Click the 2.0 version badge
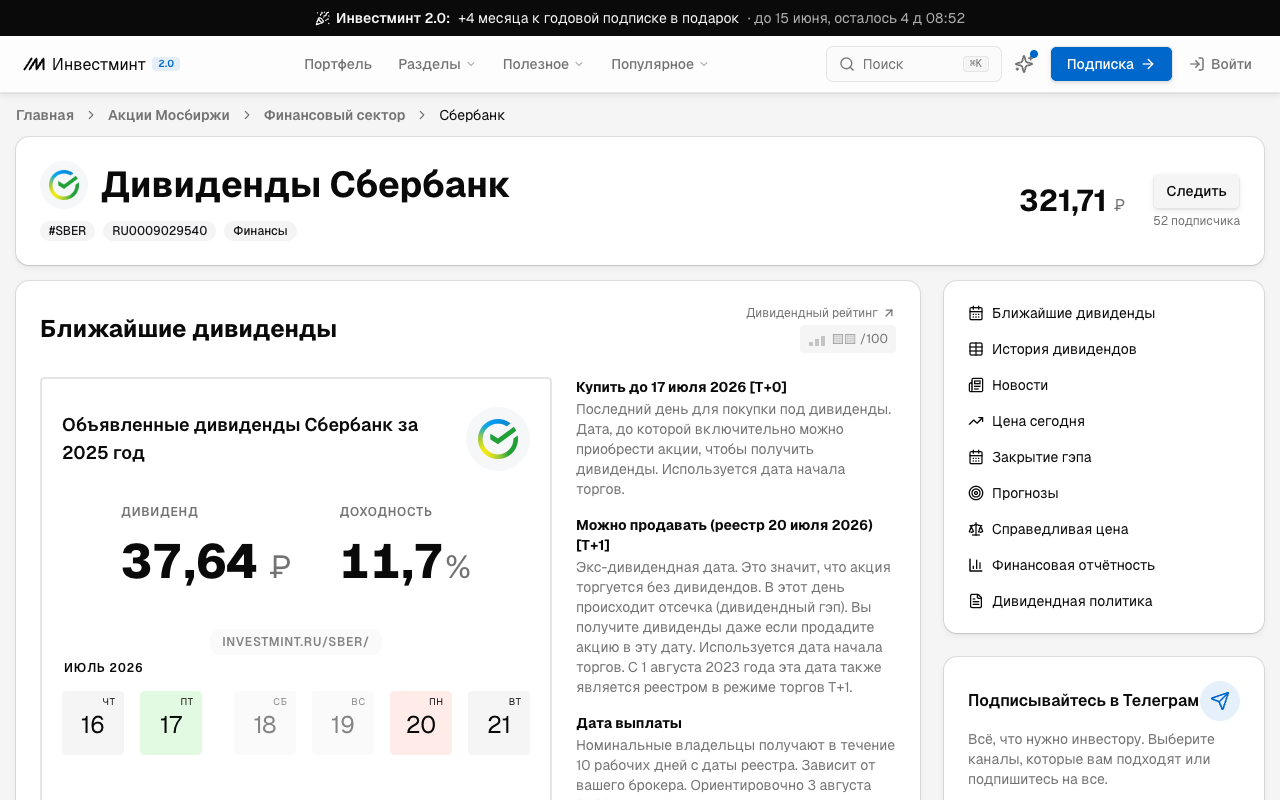 coord(166,64)
